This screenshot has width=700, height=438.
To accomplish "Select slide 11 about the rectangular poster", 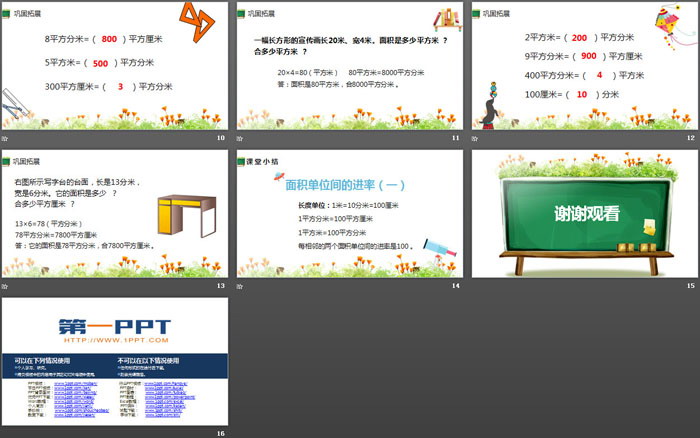I will [x=348, y=66].
